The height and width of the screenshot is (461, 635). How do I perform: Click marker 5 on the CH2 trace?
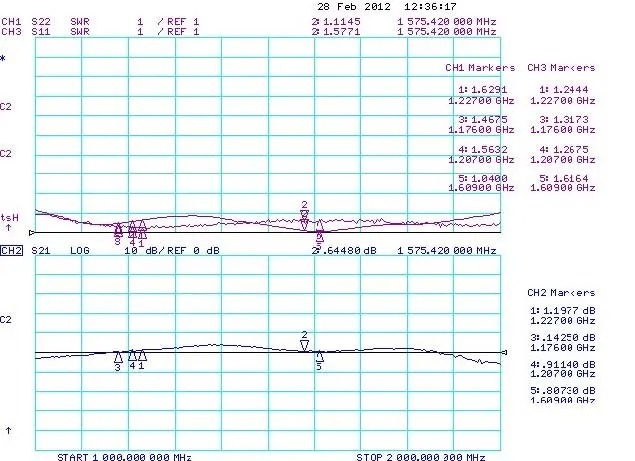coord(319,356)
